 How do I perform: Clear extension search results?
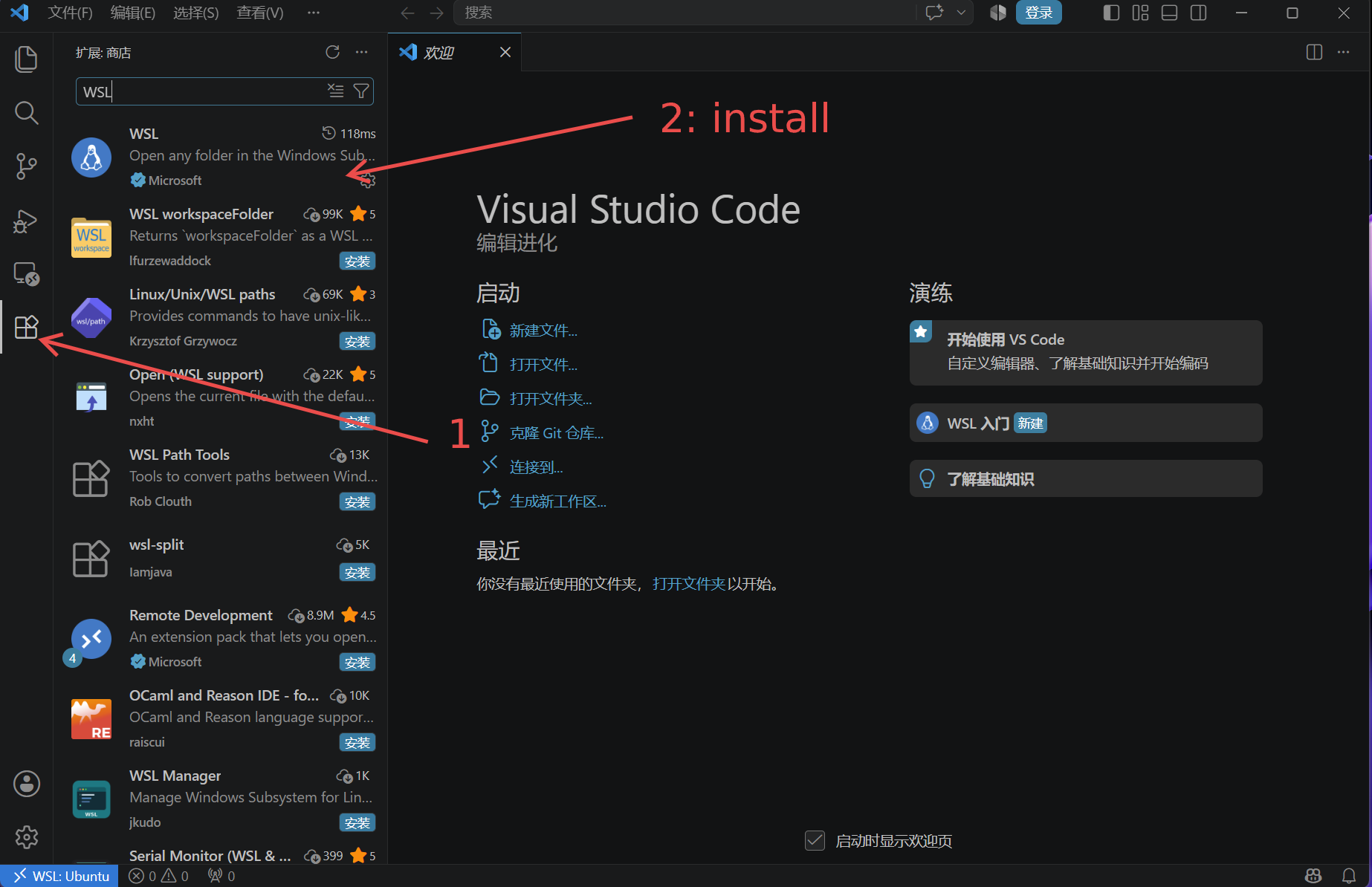click(336, 91)
